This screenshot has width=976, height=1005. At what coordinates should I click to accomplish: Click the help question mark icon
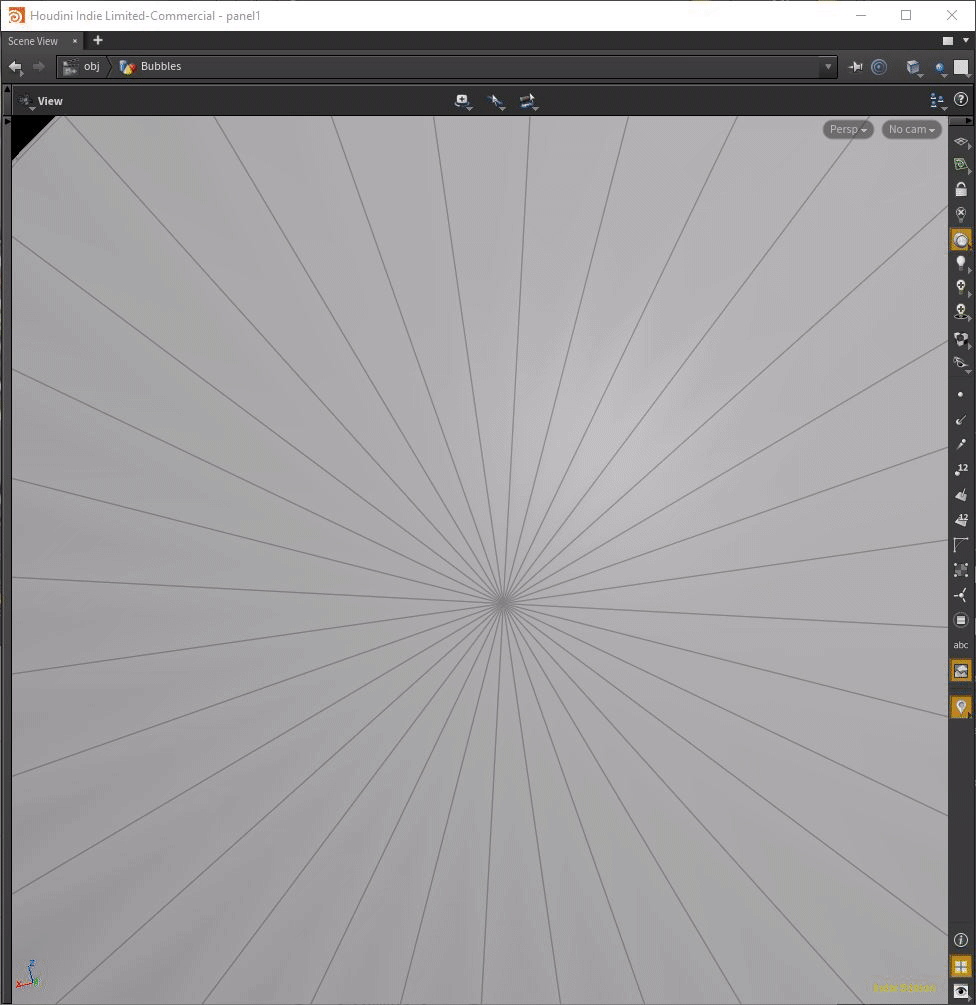pyautogui.click(x=961, y=99)
